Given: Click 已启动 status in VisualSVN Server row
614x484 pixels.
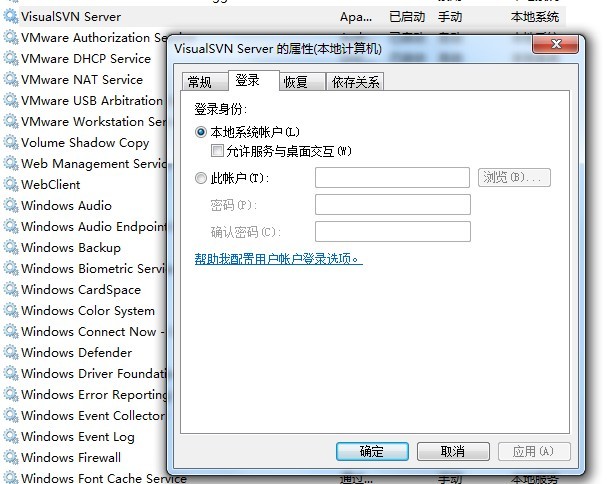Looking at the screenshot, I should 407,17.
